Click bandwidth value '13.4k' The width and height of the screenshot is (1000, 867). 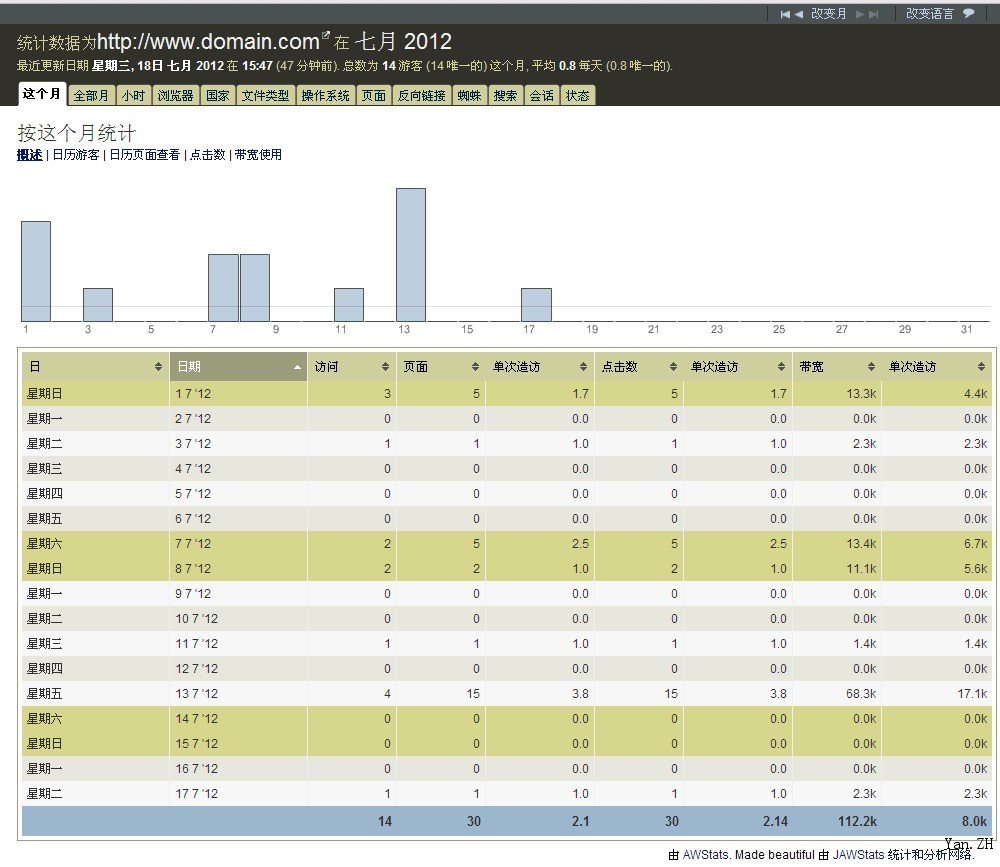coord(861,544)
